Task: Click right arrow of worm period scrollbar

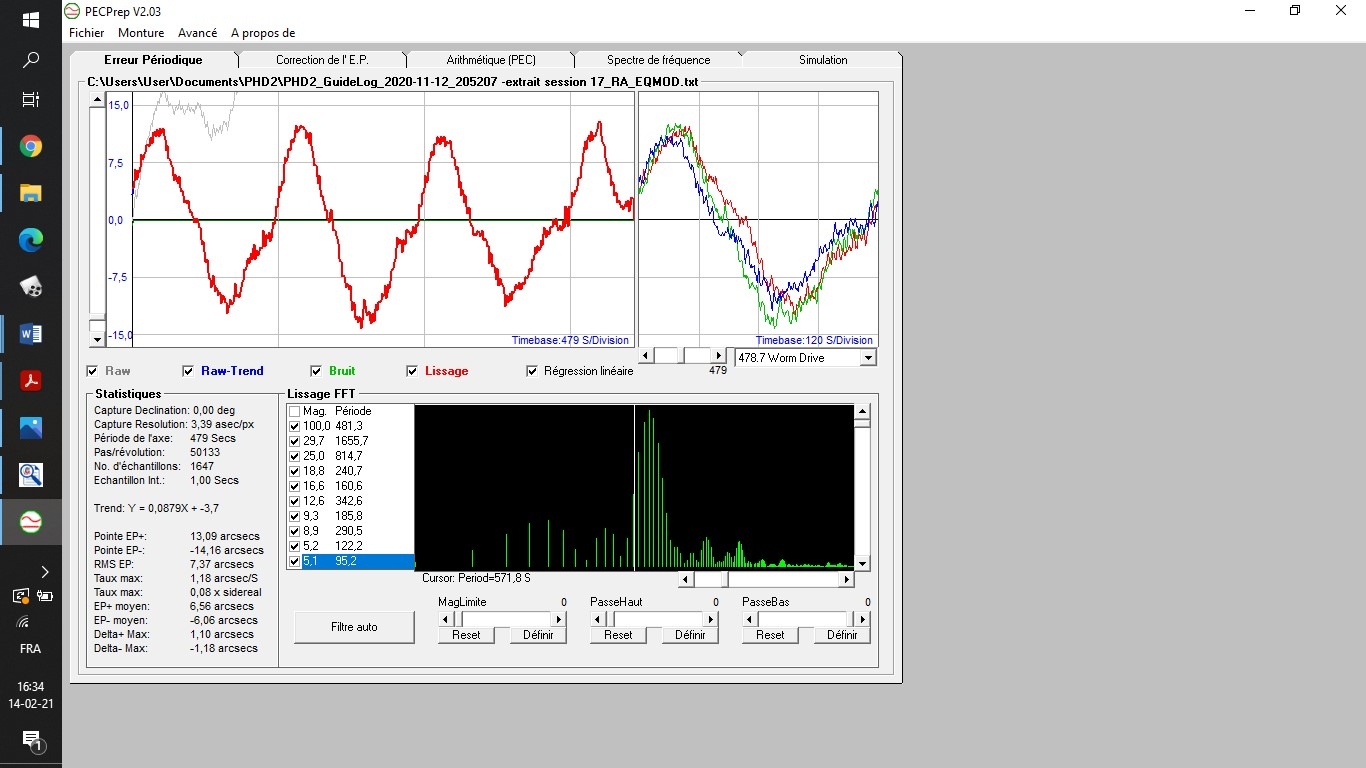Action: [718, 356]
